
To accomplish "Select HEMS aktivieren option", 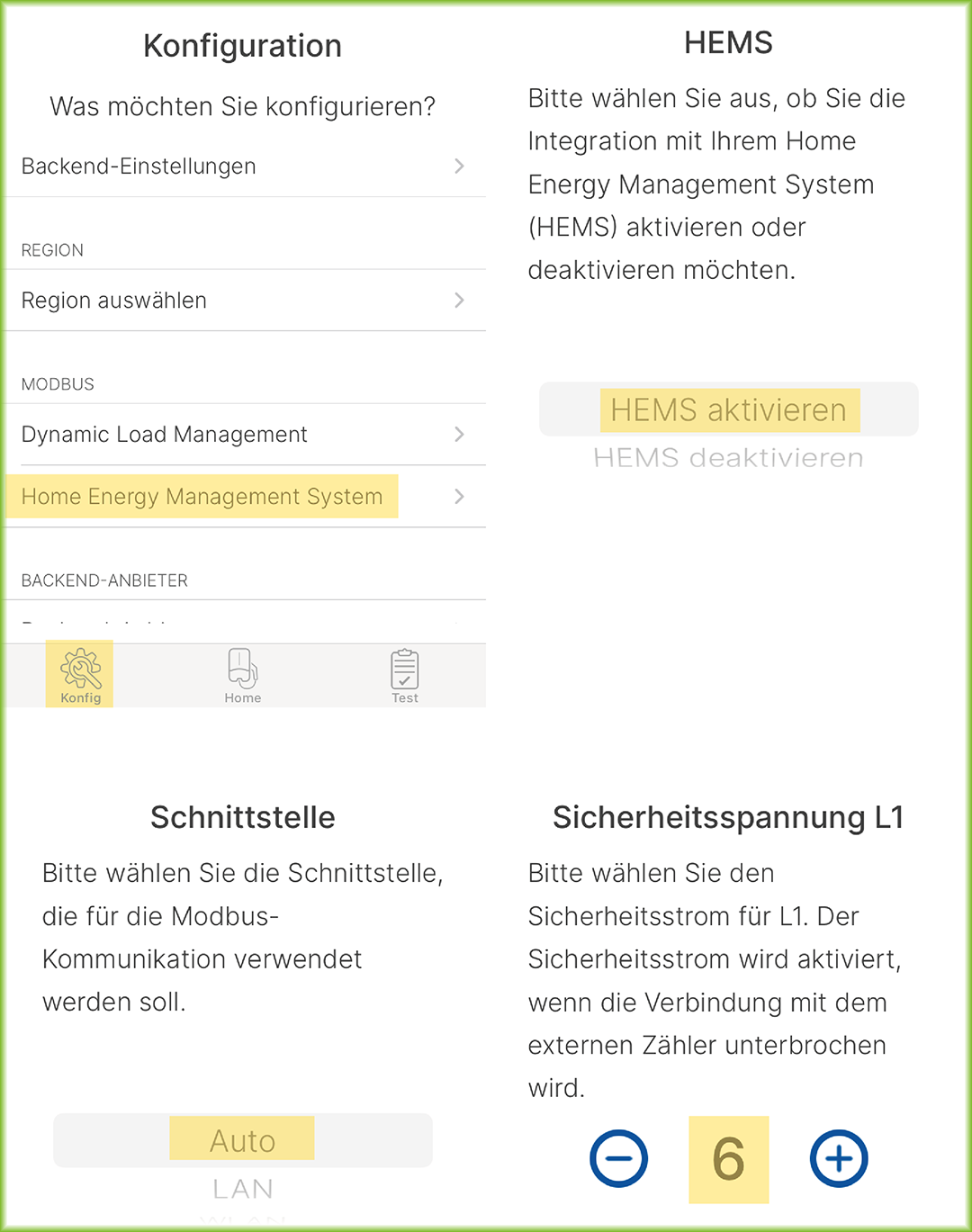I will [x=728, y=410].
